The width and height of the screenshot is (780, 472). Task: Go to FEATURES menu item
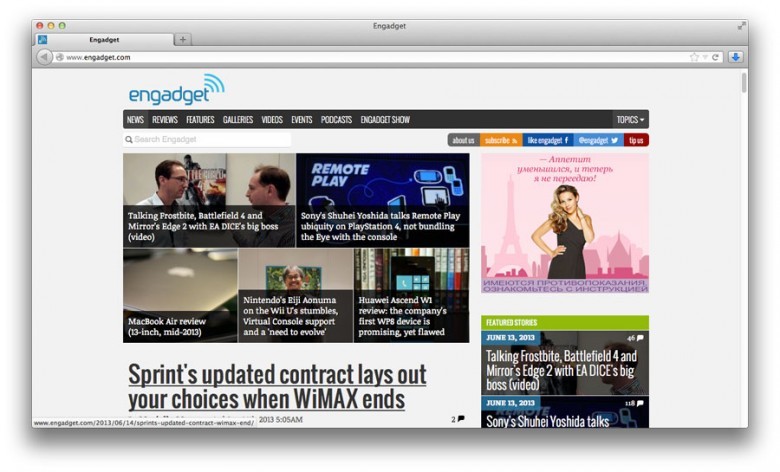click(x=200, y=119)
